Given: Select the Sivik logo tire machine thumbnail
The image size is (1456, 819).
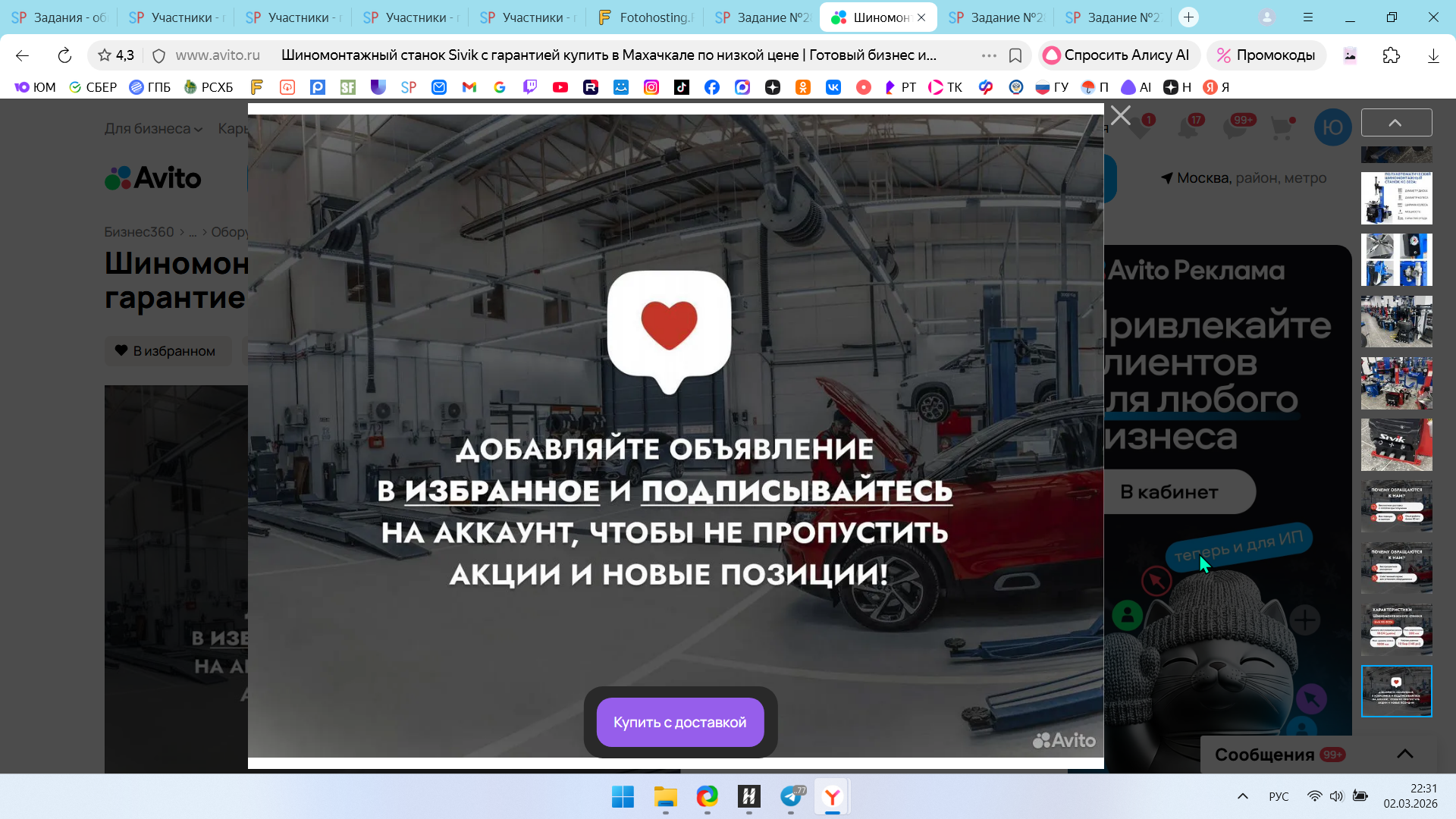Looking at the screenshot, I should coord(1396,444).
